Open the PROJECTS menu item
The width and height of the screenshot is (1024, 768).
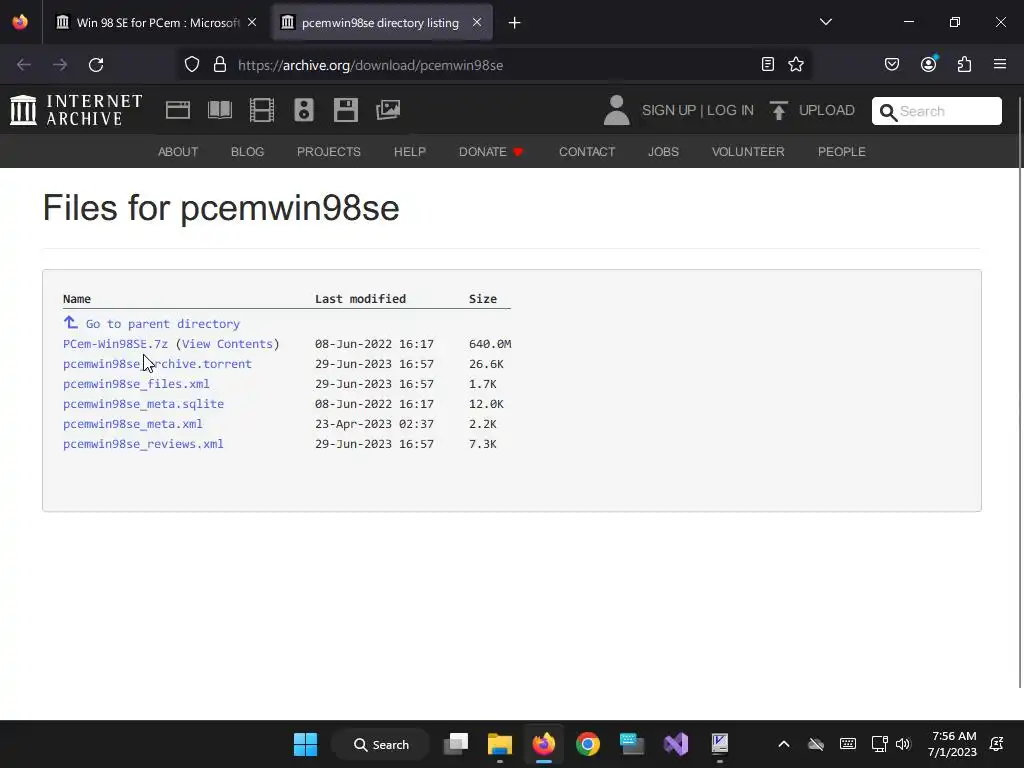328,152
